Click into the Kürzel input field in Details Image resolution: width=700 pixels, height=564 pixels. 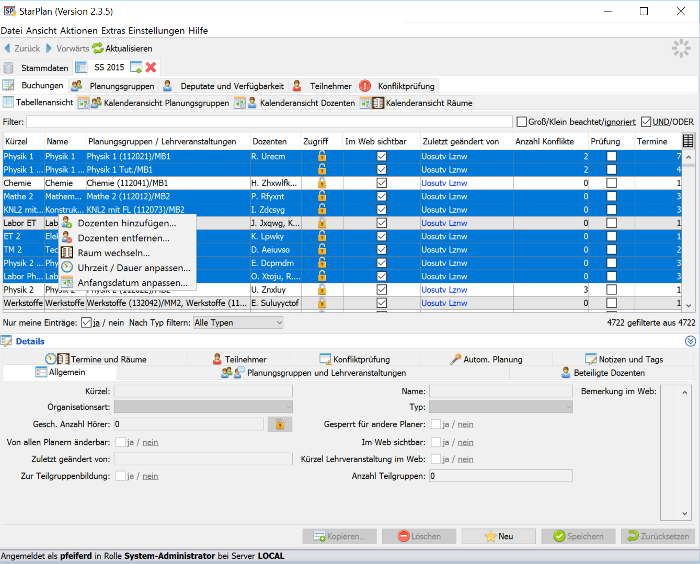point(204,391)
